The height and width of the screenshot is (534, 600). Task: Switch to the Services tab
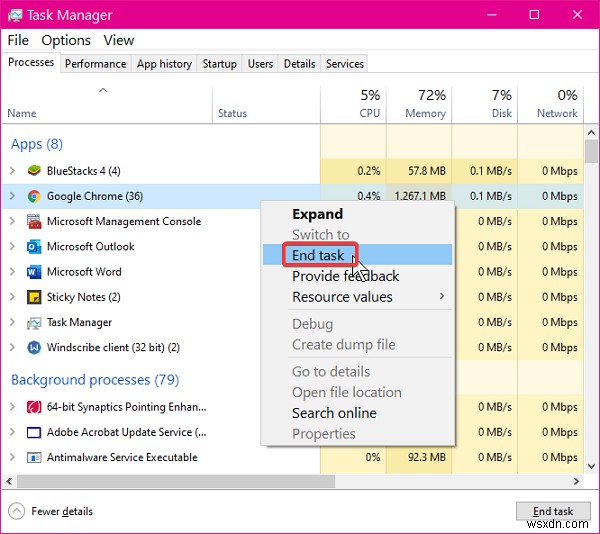(x=345, y=64)
